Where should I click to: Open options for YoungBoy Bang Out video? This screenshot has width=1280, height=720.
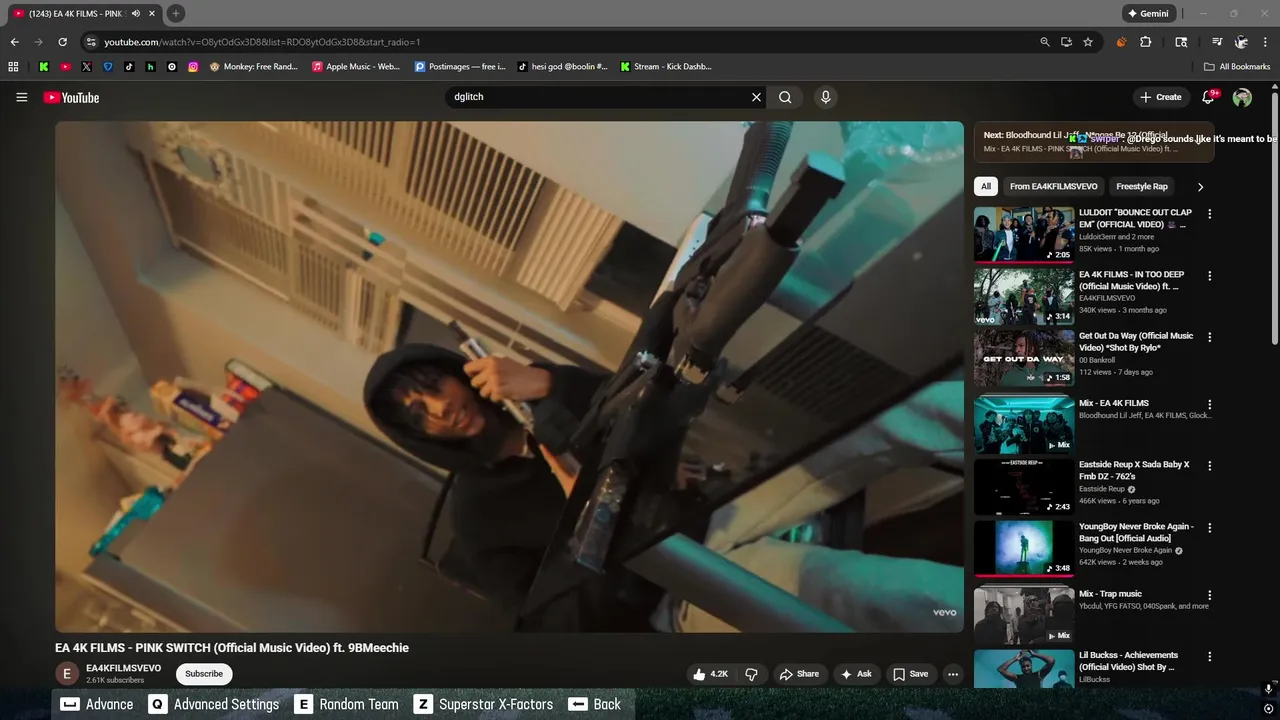1209,527
